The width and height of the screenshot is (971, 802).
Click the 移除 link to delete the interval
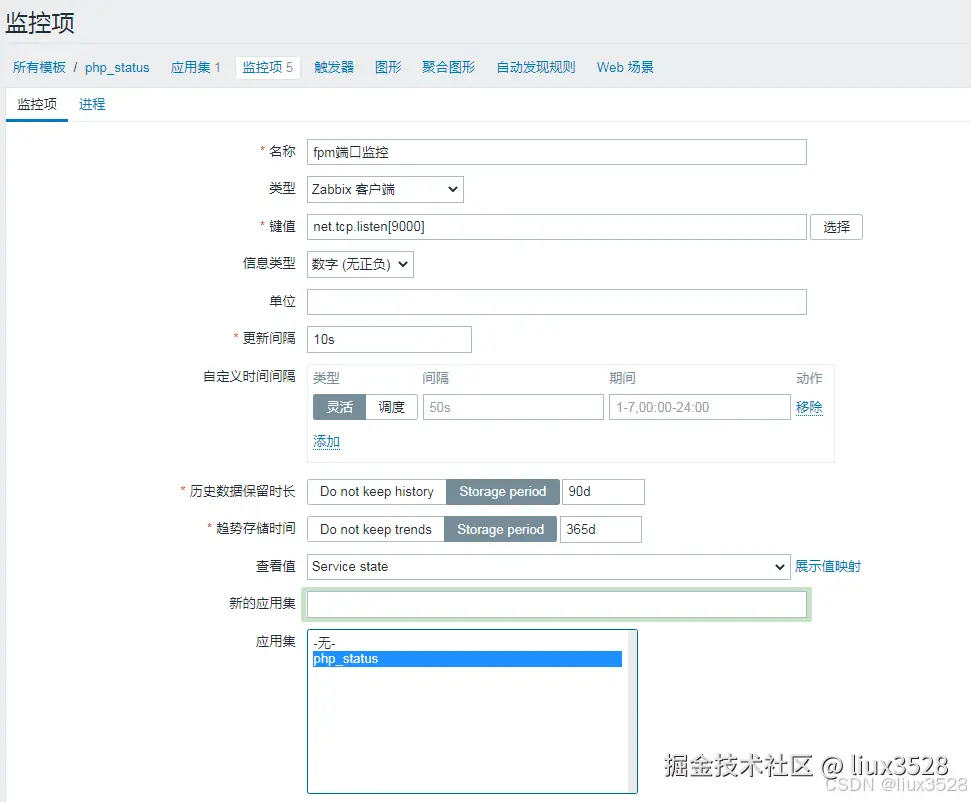[809, 407]
